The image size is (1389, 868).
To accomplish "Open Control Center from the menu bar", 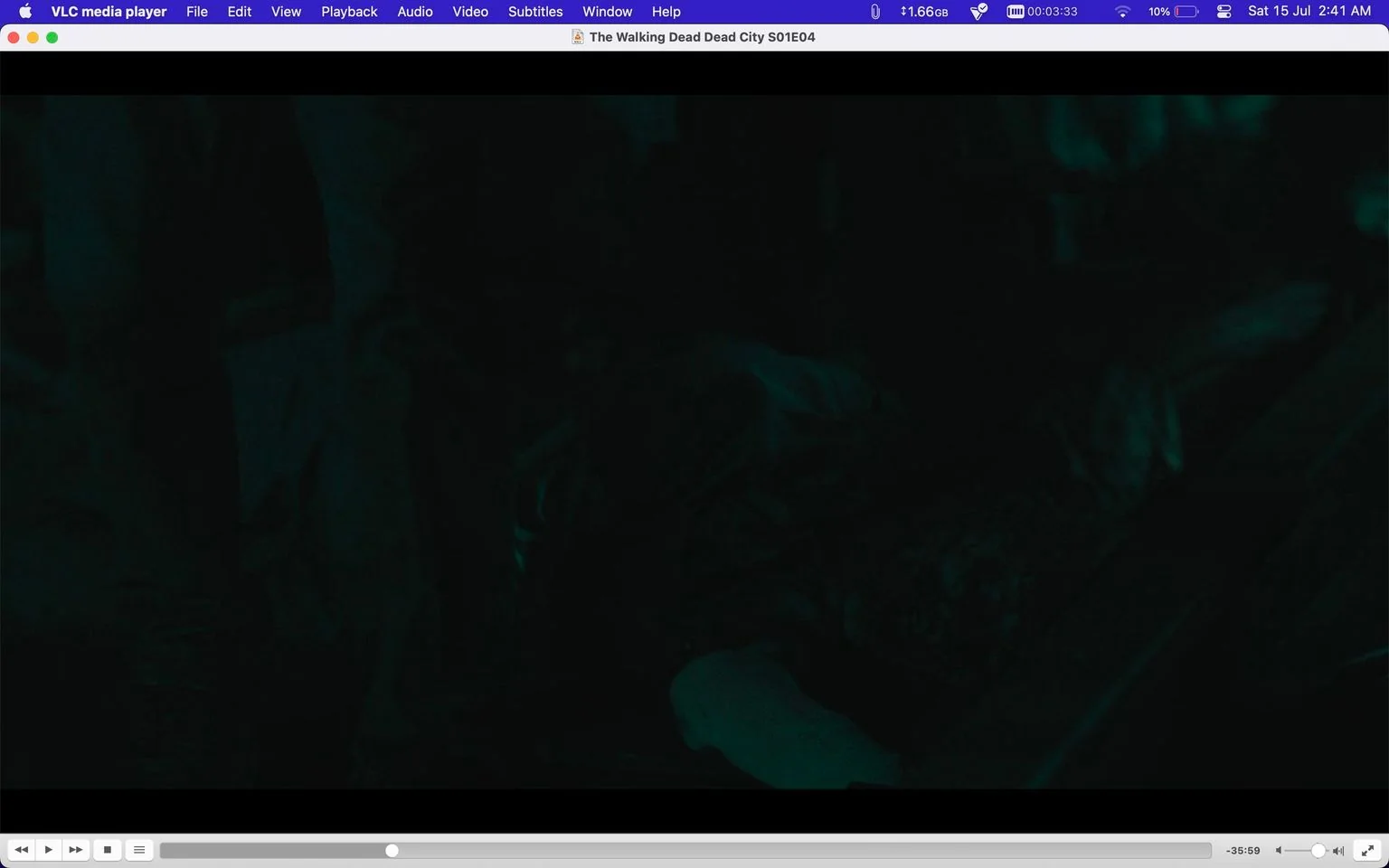I will (1224, 12).
